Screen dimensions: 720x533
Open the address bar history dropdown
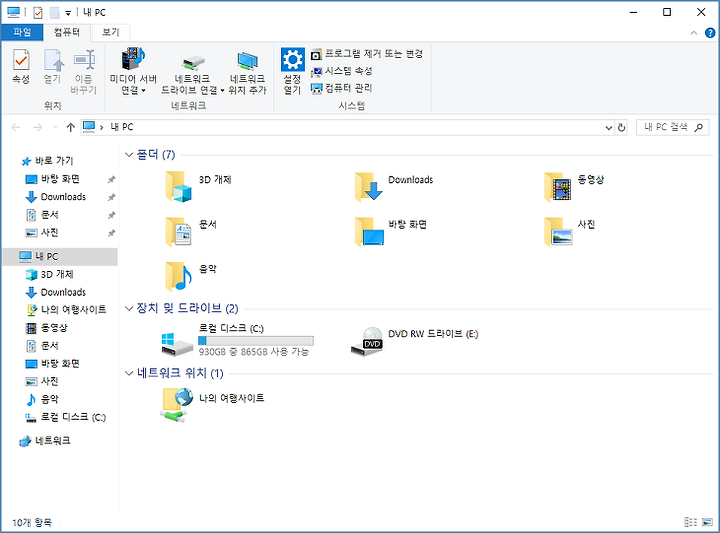[x=608, y=128]
